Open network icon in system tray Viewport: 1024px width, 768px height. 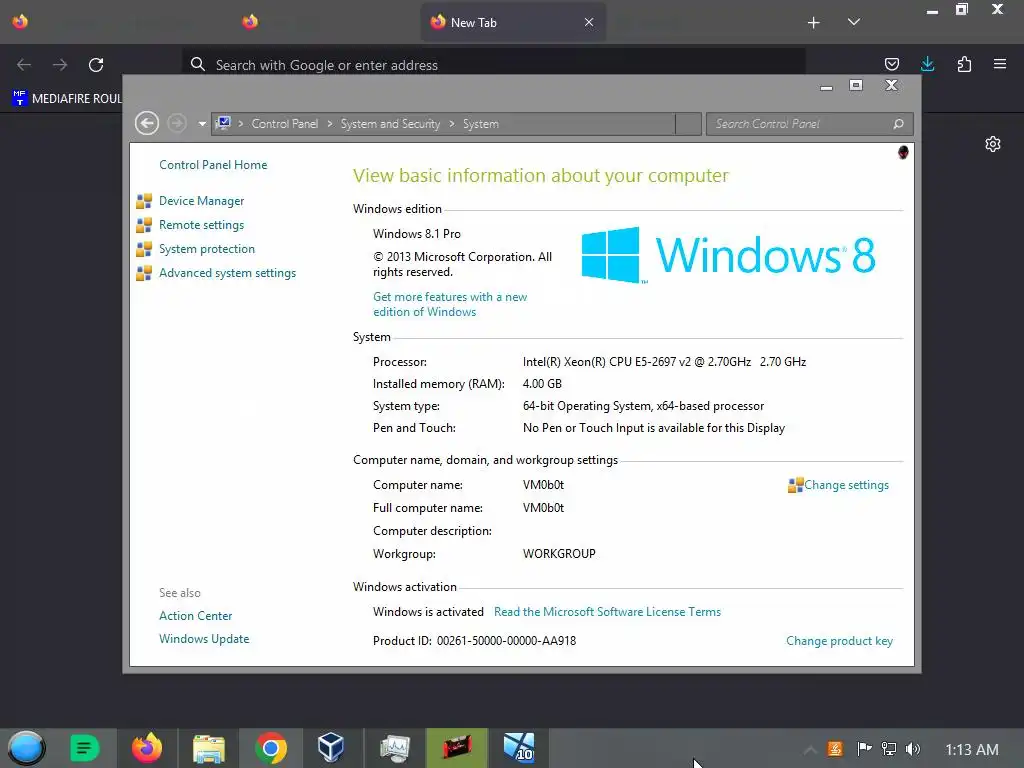point(889,749)
